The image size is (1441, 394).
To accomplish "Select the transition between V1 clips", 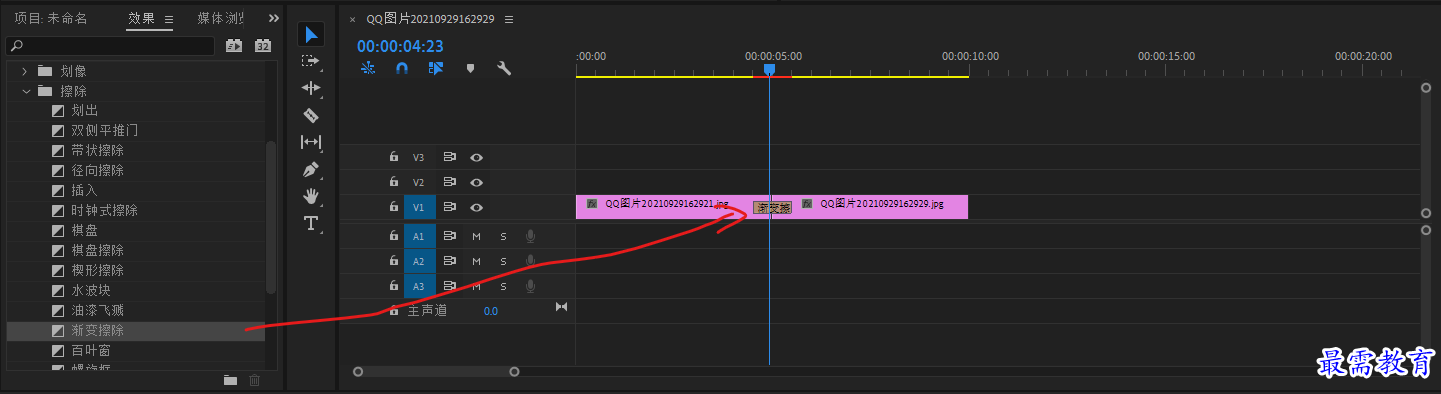I will [x=772, y=208].
